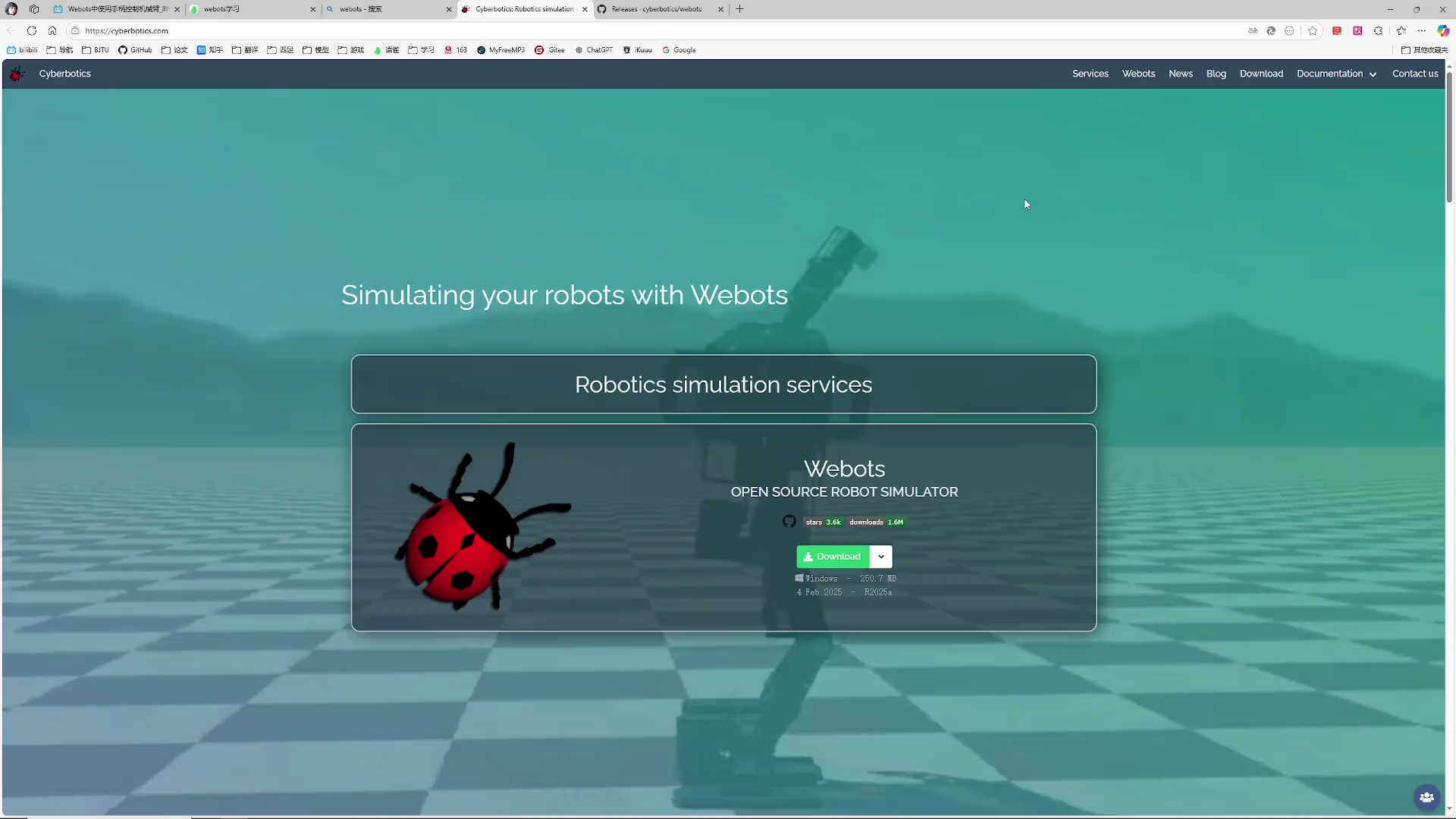Reload the page with the refresh icon
The height and width of the screenshot is (819, 1456).
click(x=32, y=31)
